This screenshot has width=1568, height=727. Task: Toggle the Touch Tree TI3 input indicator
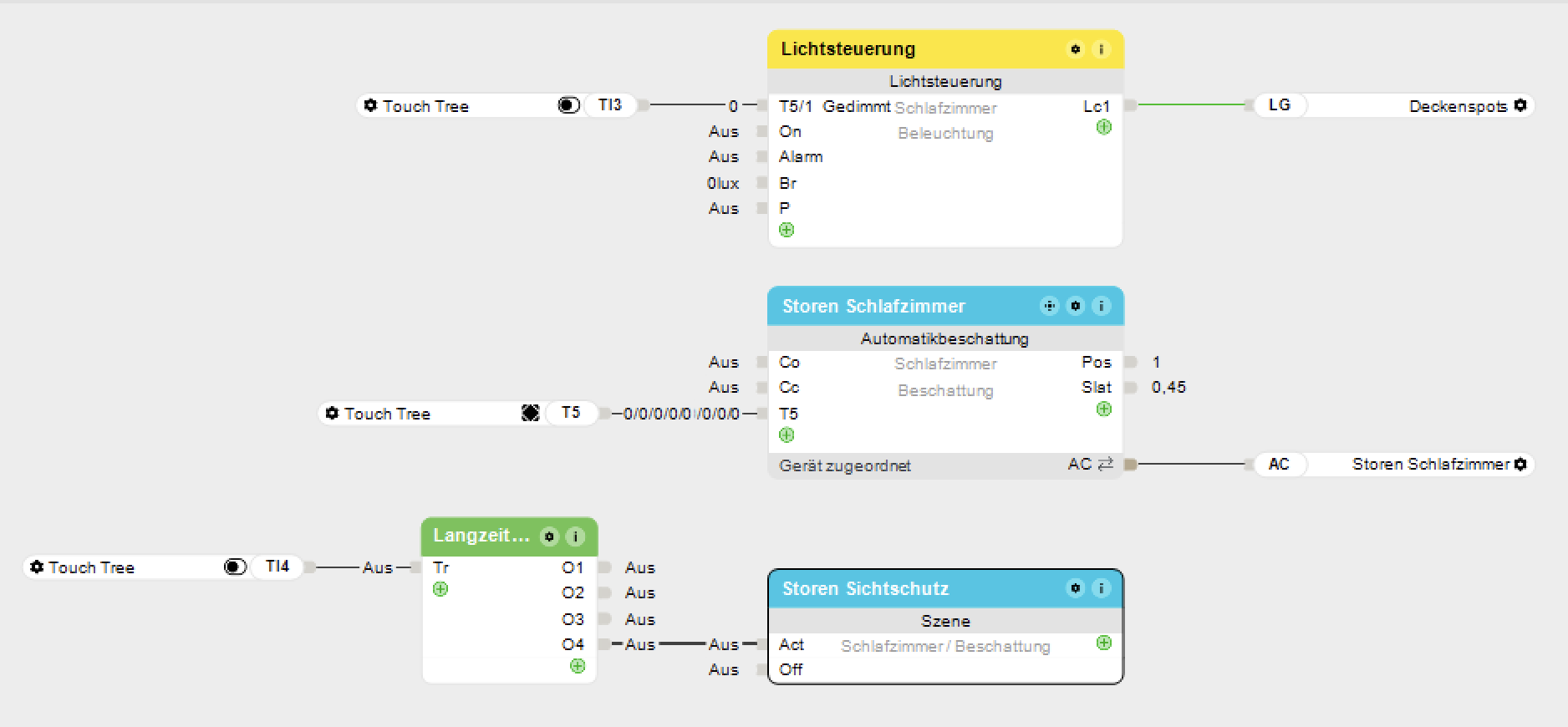point(568,105)
